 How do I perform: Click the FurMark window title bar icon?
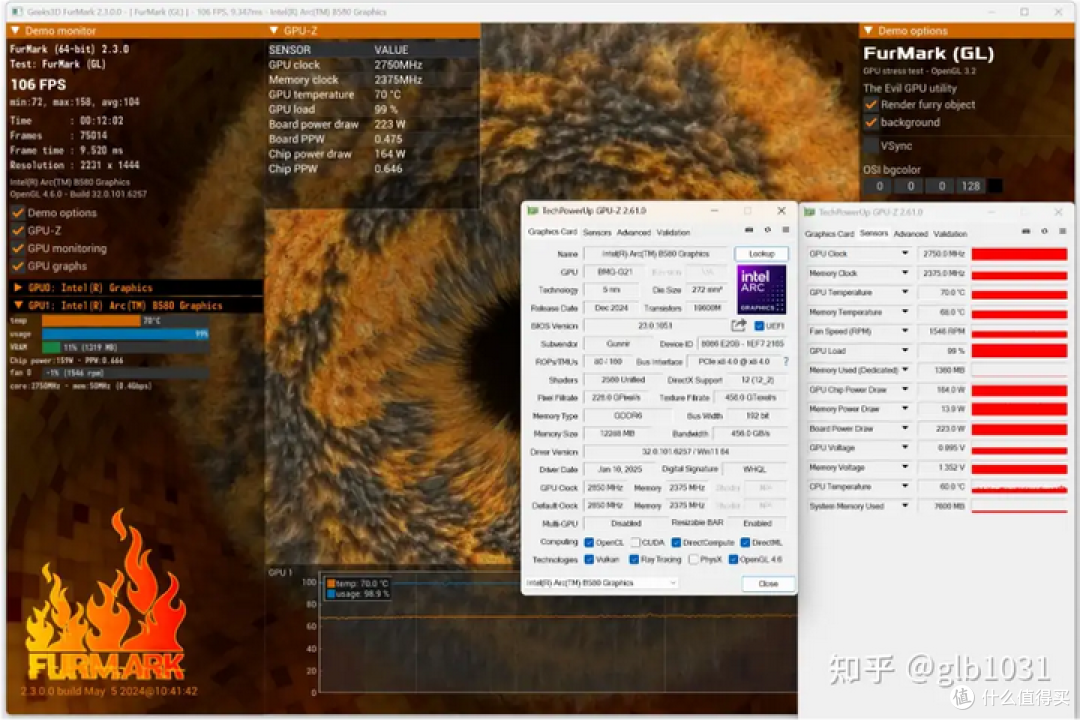pyautogui.click(x=17, y=12)
